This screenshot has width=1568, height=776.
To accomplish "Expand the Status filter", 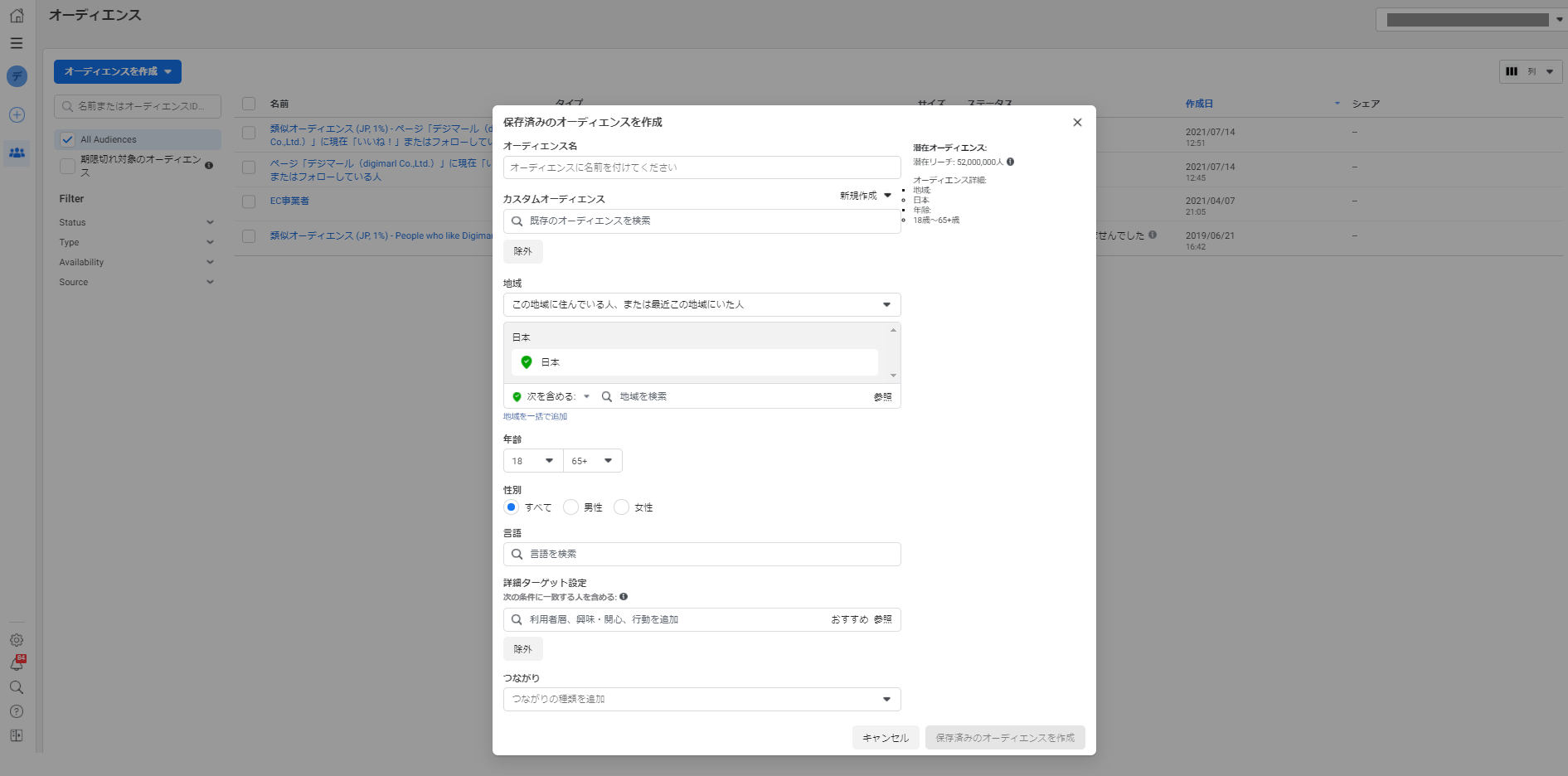I will pos(137,222).
